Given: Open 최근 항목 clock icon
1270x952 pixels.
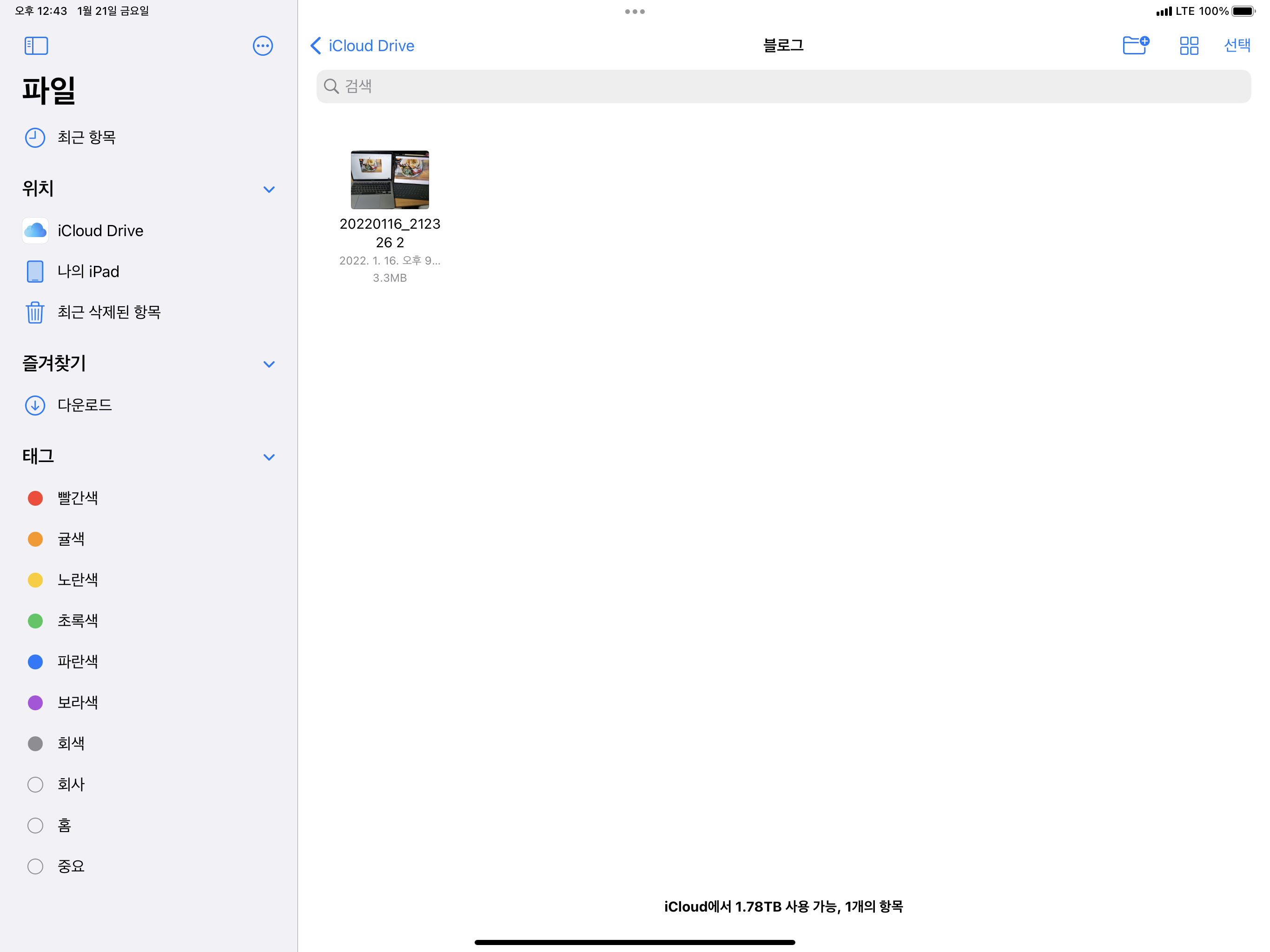Looking at the screenshot, I should [x=35, y=138].
